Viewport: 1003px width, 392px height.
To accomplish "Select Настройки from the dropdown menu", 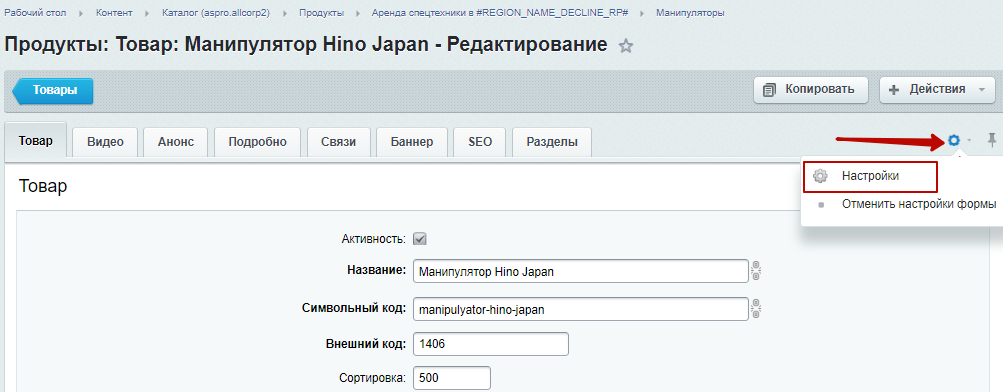I will pos(870,176).
